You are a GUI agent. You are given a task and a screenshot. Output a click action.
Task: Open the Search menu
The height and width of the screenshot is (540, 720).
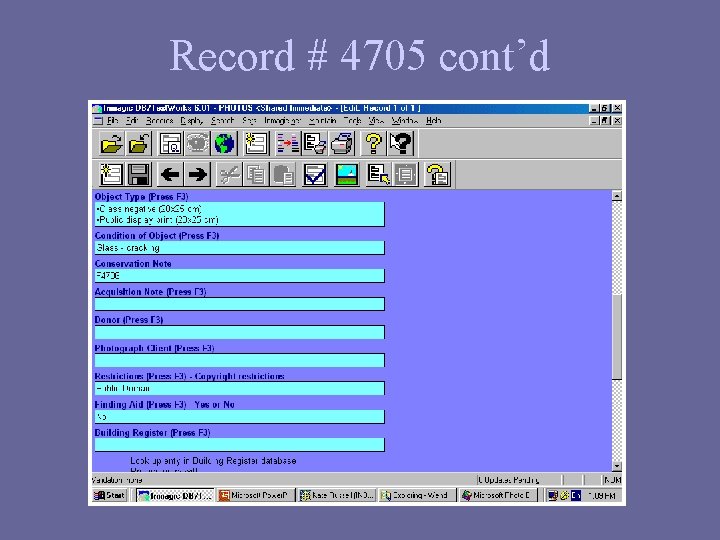pyautogui.click(x=222, y=121)
